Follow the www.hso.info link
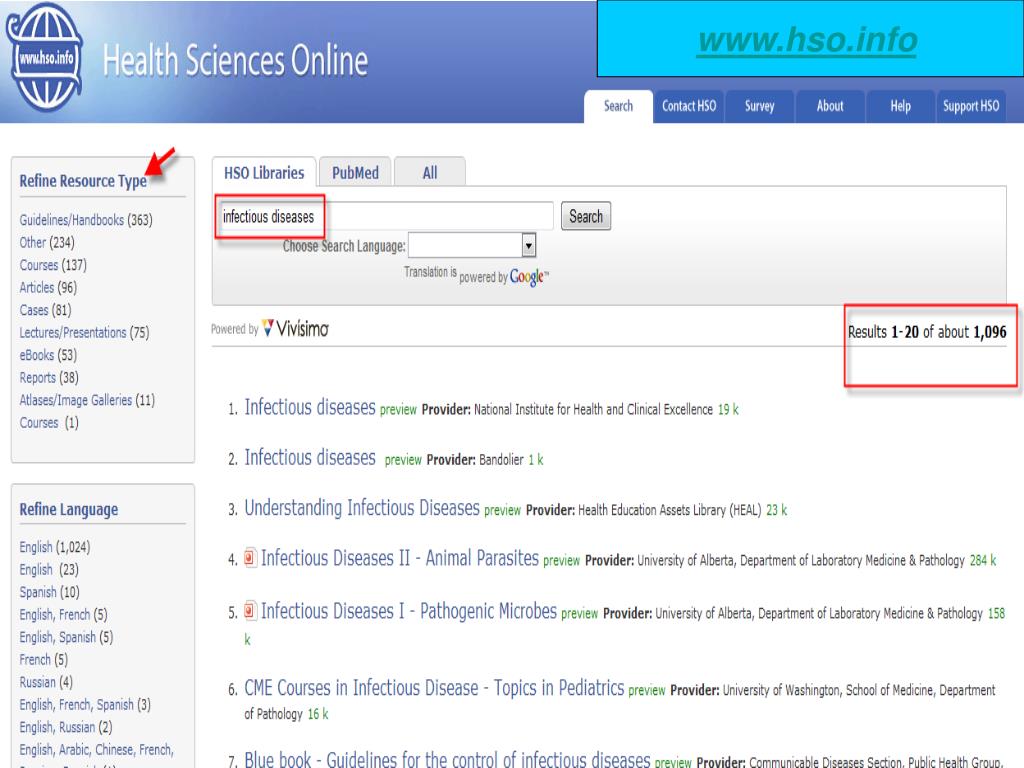1024x768 pixels. click(x=808, y=40)
